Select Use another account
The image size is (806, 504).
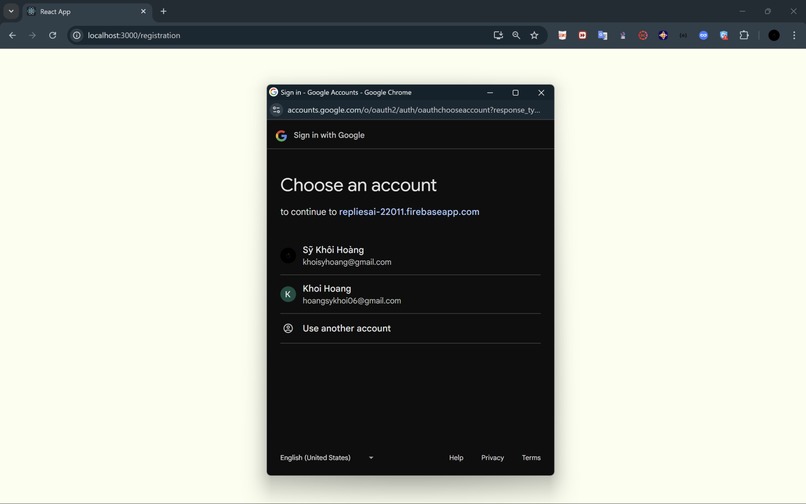[x=410, y=329]
